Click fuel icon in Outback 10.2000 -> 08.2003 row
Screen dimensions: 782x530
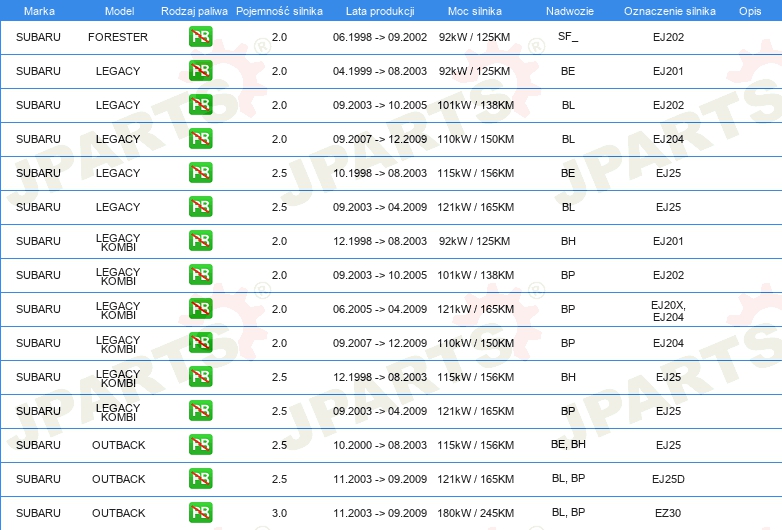(x=200, y=445)
